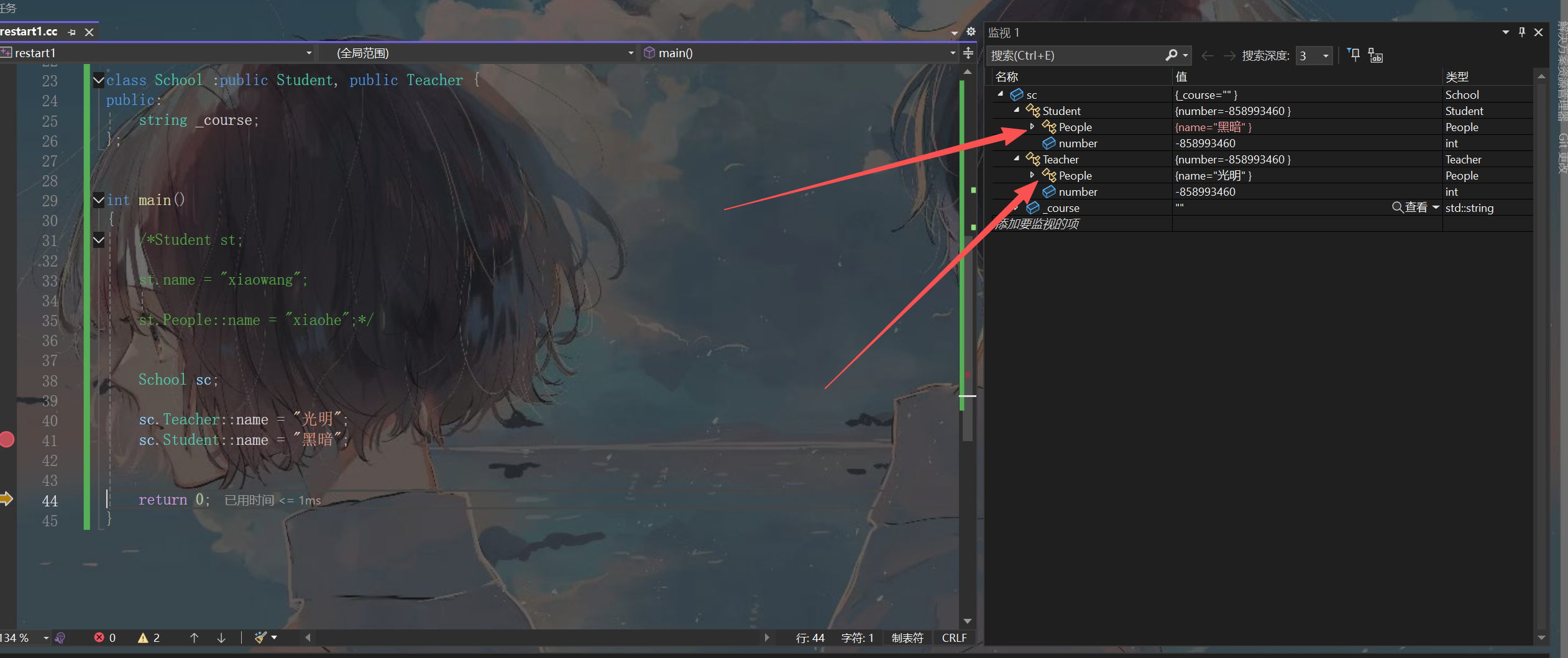Click the _course field cube icon

tap(1033, 208)
